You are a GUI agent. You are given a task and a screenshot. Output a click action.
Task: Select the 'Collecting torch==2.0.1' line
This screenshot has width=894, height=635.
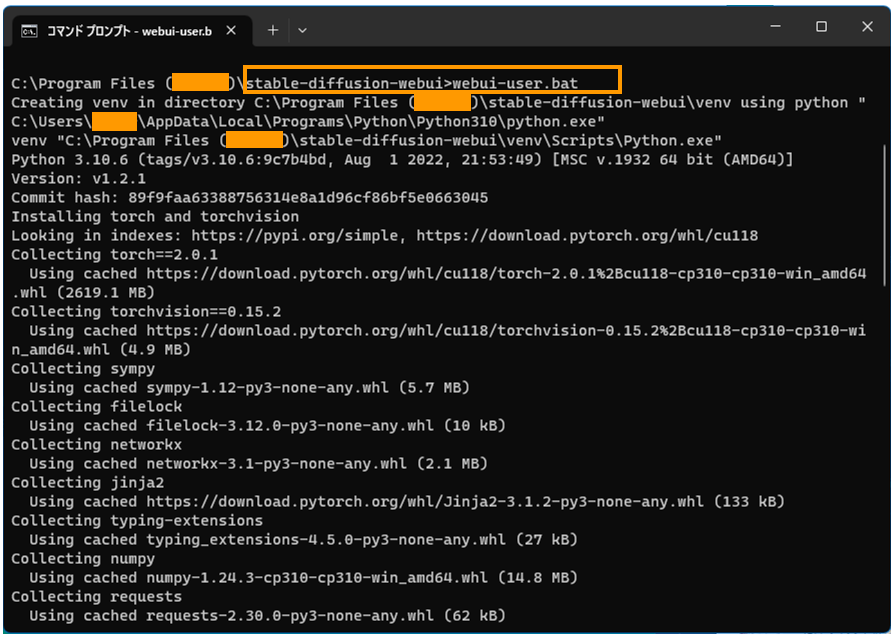[110, 254]
